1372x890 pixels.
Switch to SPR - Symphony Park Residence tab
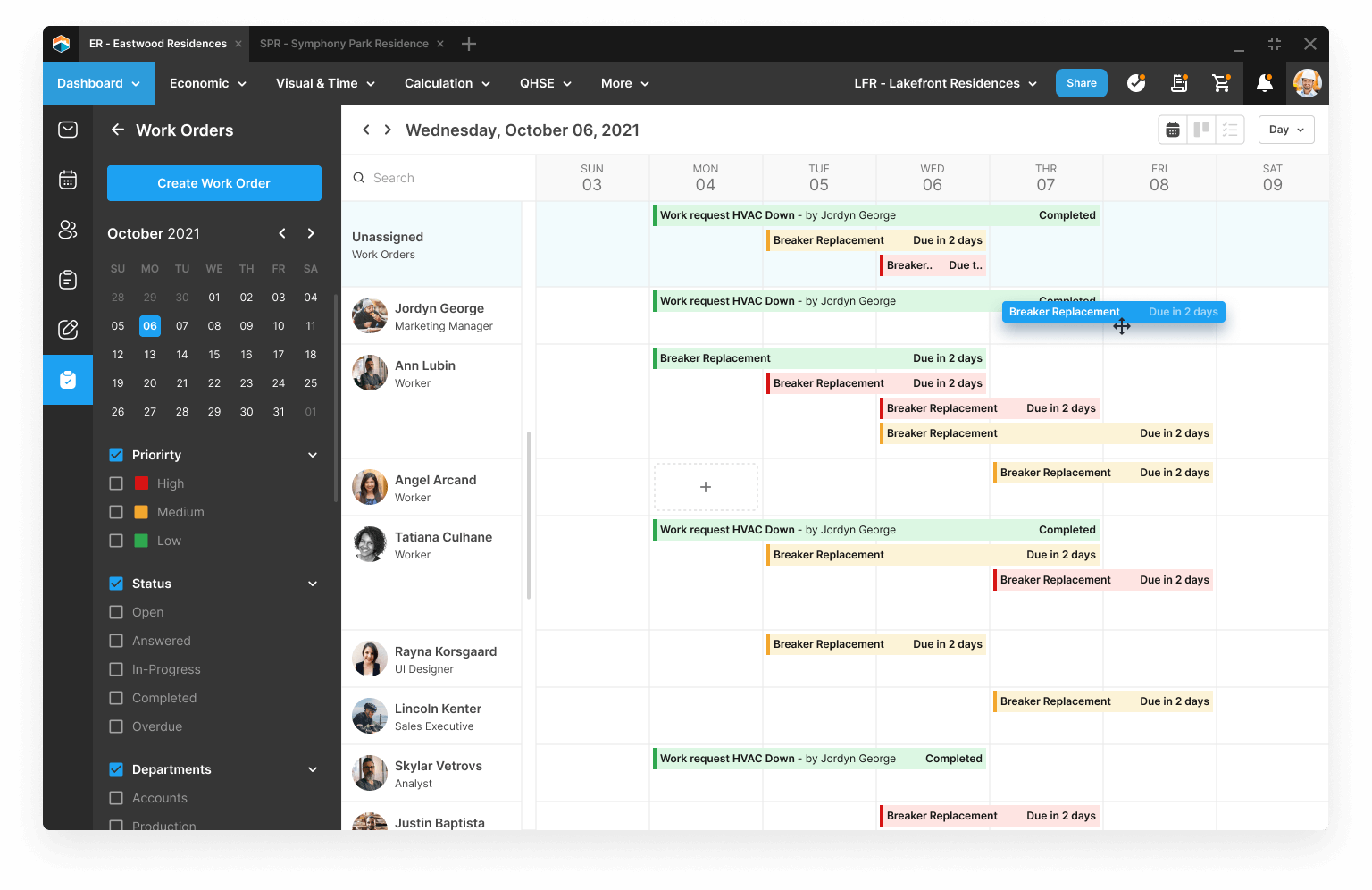[x=344, y=44]
